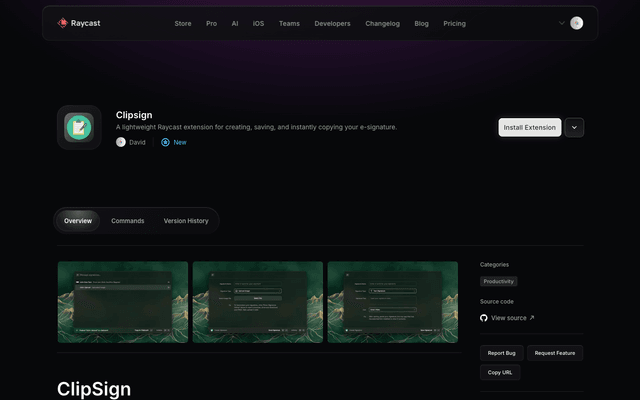
Task: Click the external arrow after View source
Action: 531,318
